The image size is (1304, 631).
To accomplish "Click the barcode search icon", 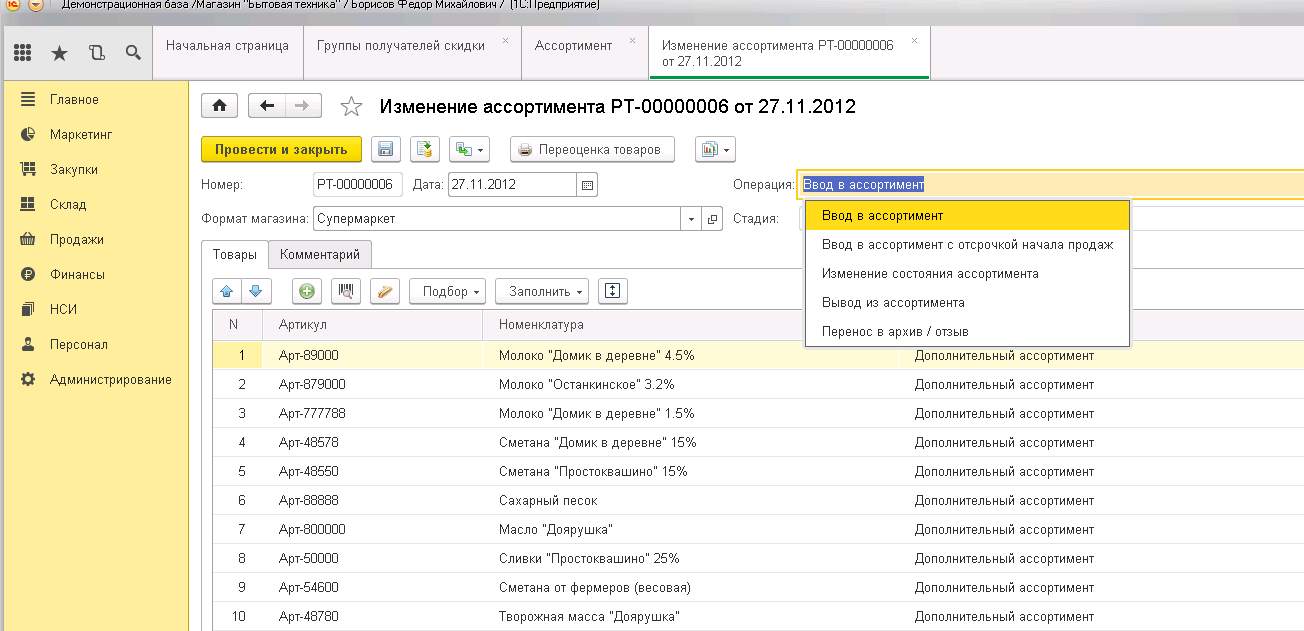I will (346, 291).
